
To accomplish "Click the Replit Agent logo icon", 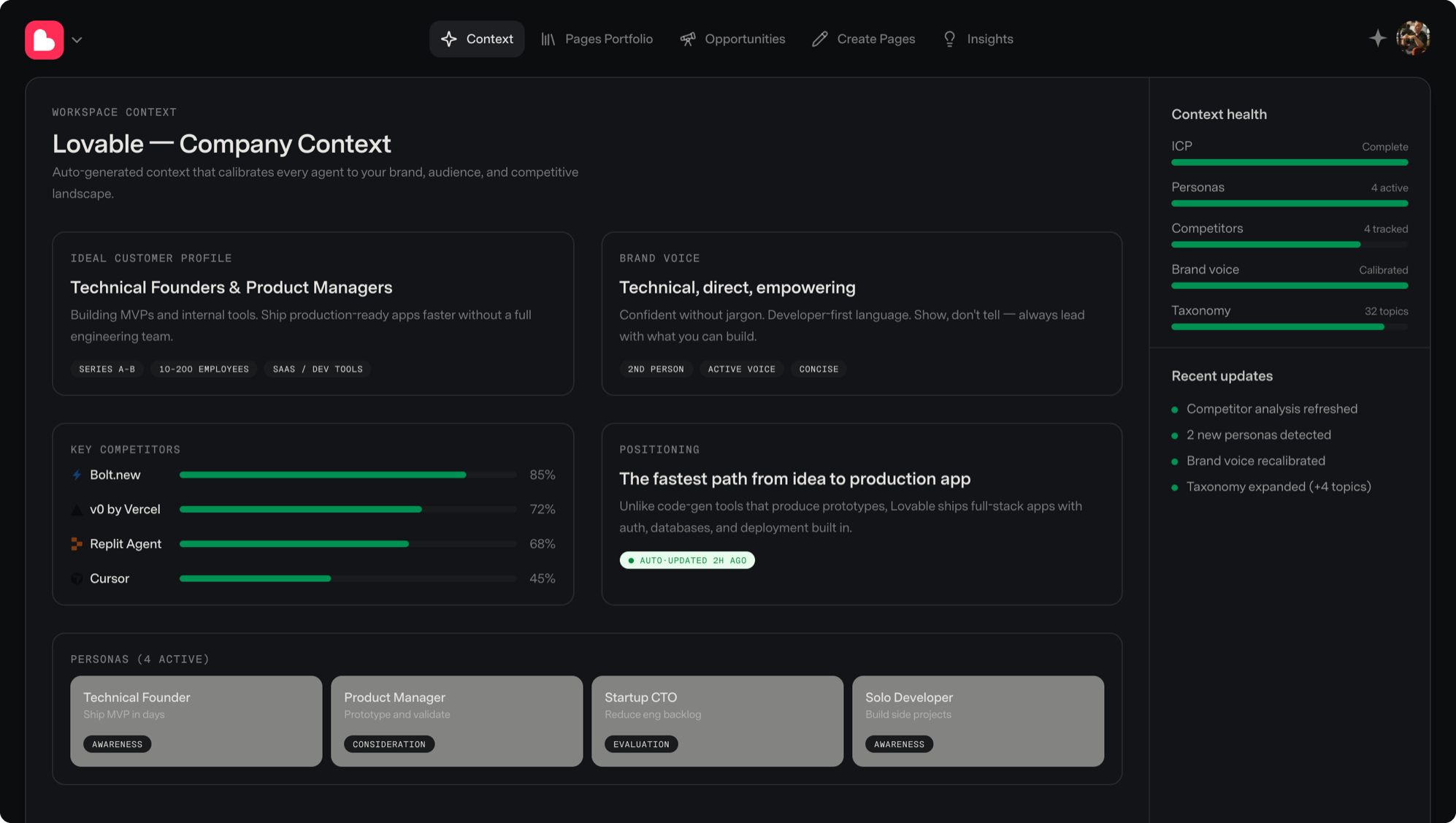I will tap(77, 544).
